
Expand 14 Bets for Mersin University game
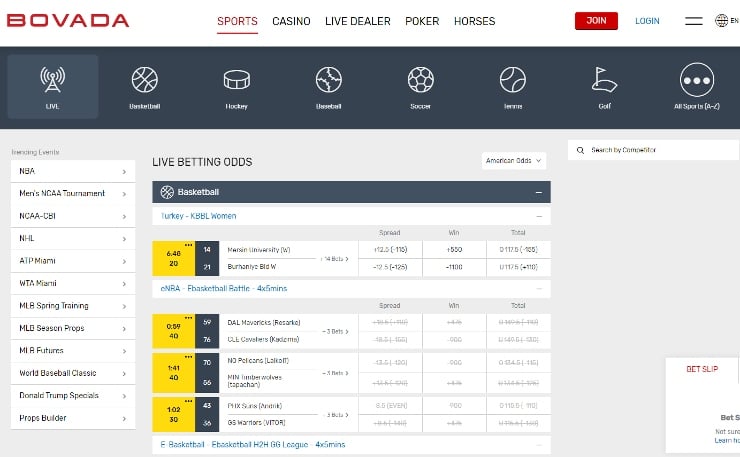click(335, 259)
